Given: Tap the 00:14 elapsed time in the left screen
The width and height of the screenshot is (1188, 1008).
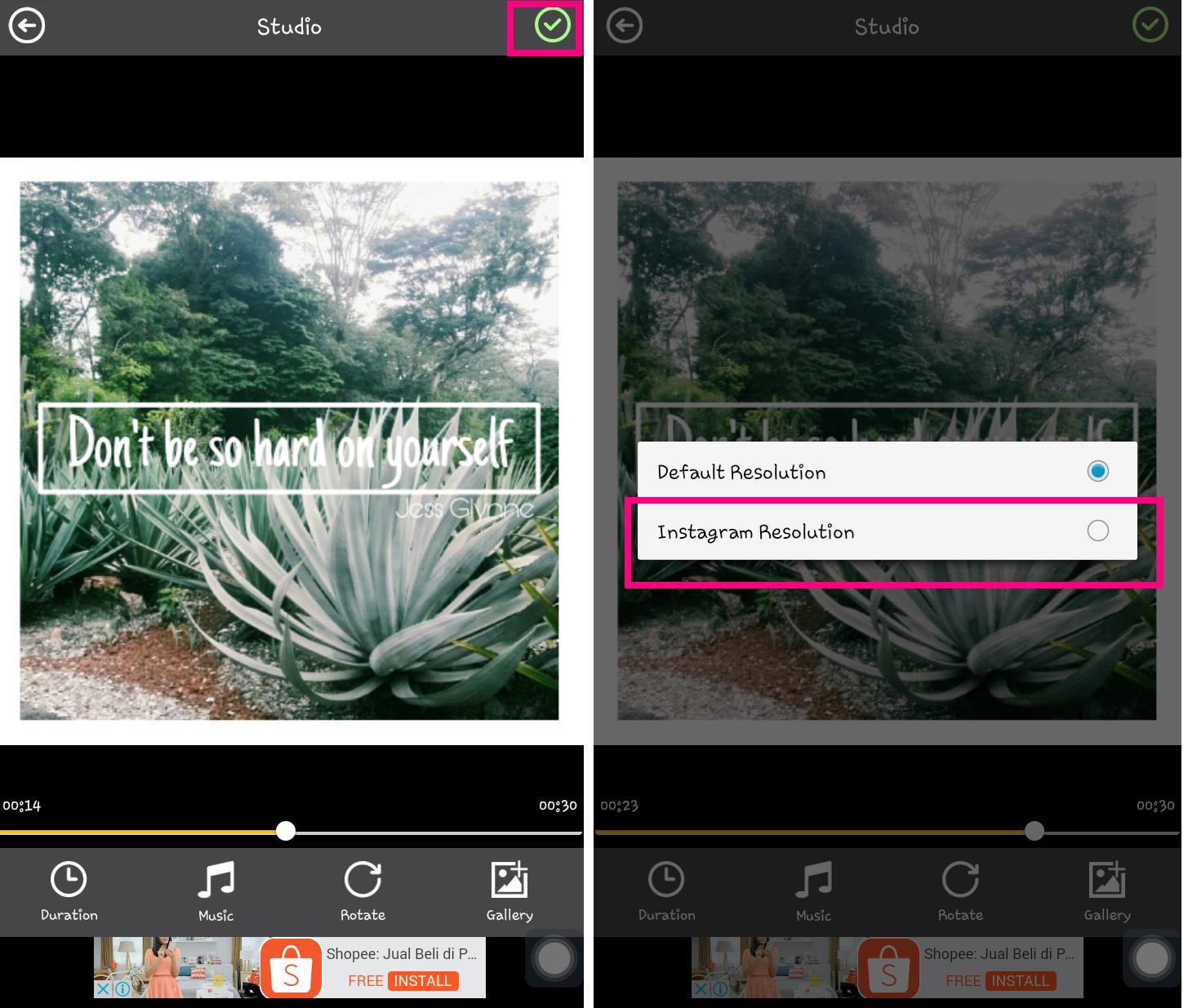Looking at the screenshot, I should pyautogui.click(x=22, y=806).
